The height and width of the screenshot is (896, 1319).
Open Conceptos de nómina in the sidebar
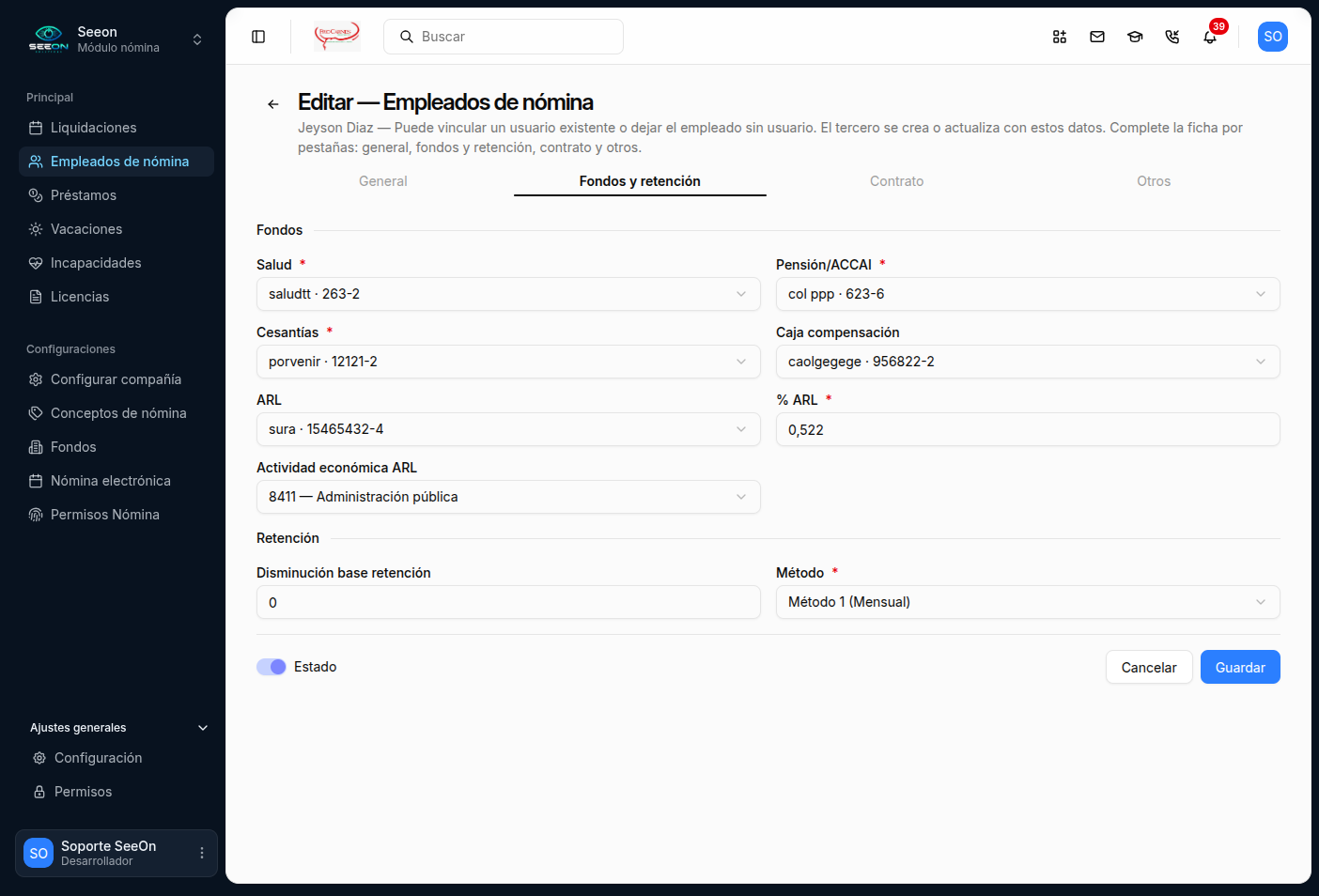[x=116, y=413]
